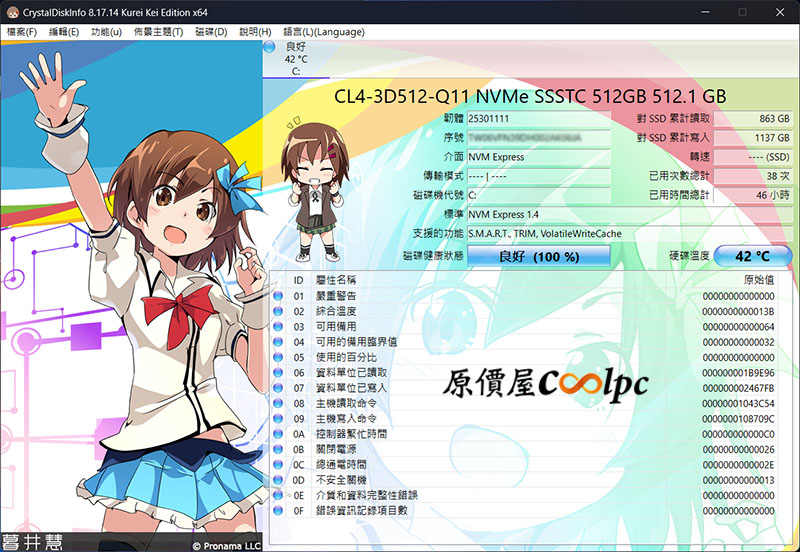
Task: Minimize the CrystalDiskInfo window
Action: coord(706,12)
